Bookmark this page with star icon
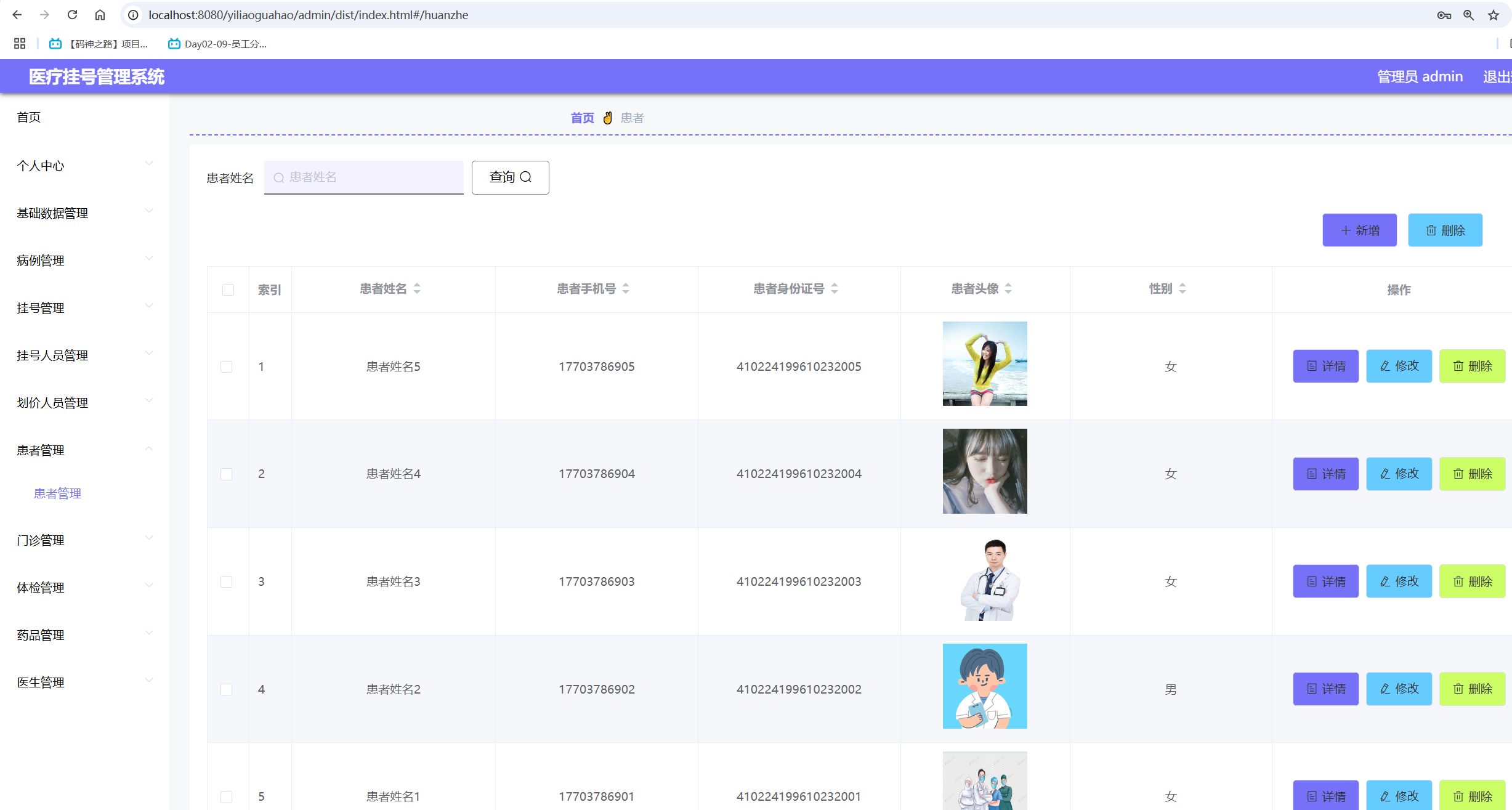The height and width of the screenshot is (810, 1512). tap(1494, 15)
